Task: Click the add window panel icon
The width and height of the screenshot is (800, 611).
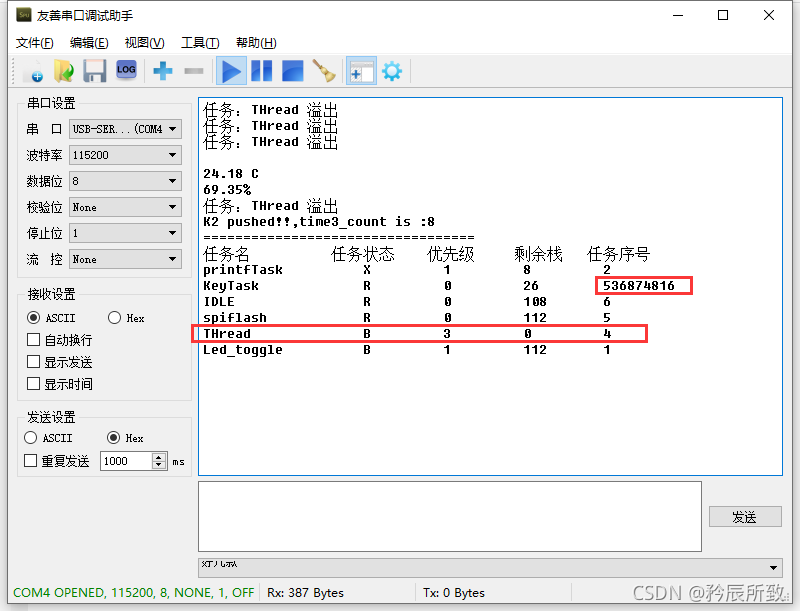Action: (x=361, y=71)
